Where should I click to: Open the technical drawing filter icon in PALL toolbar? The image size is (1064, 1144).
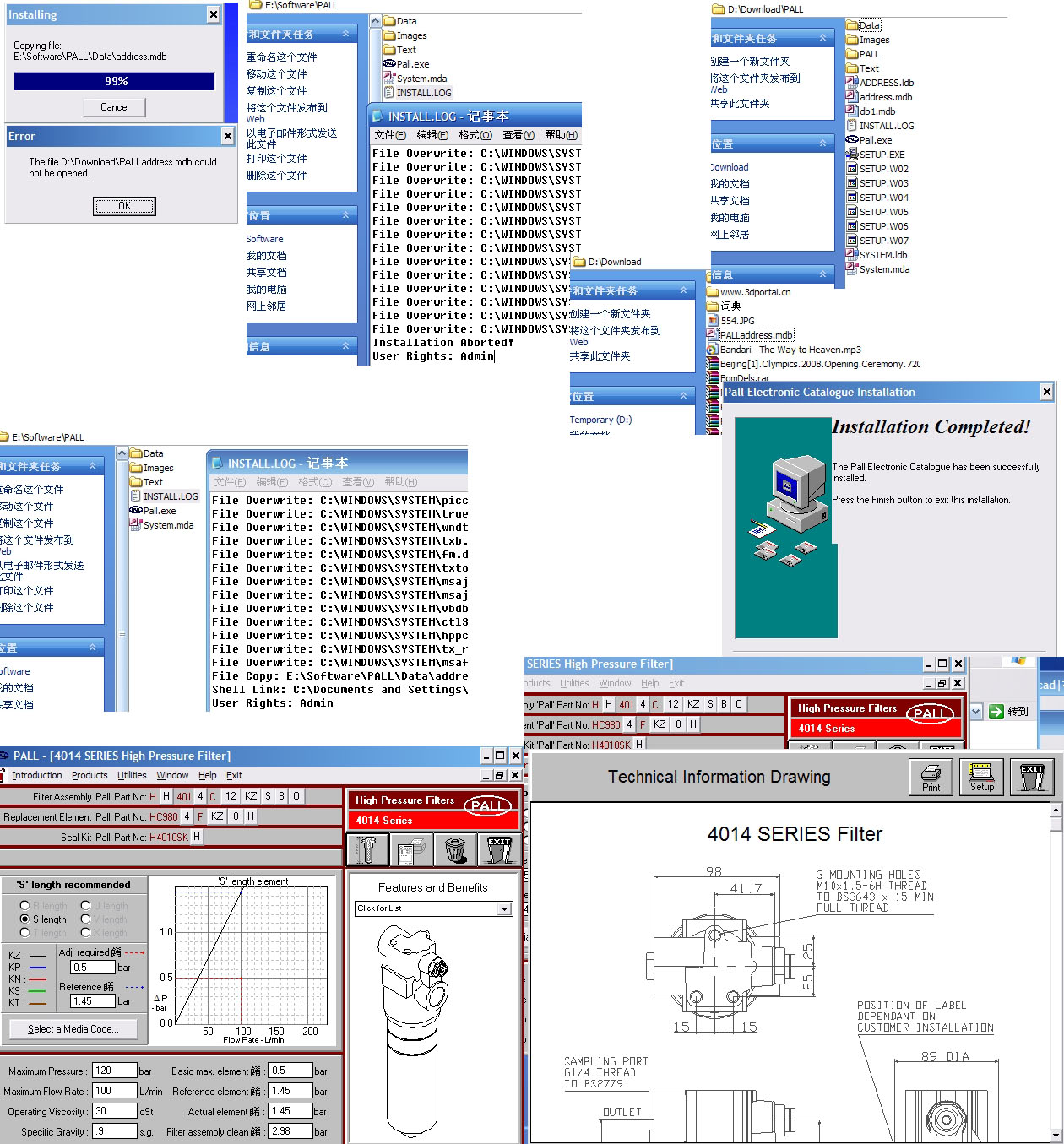click(x=367, y=849)
